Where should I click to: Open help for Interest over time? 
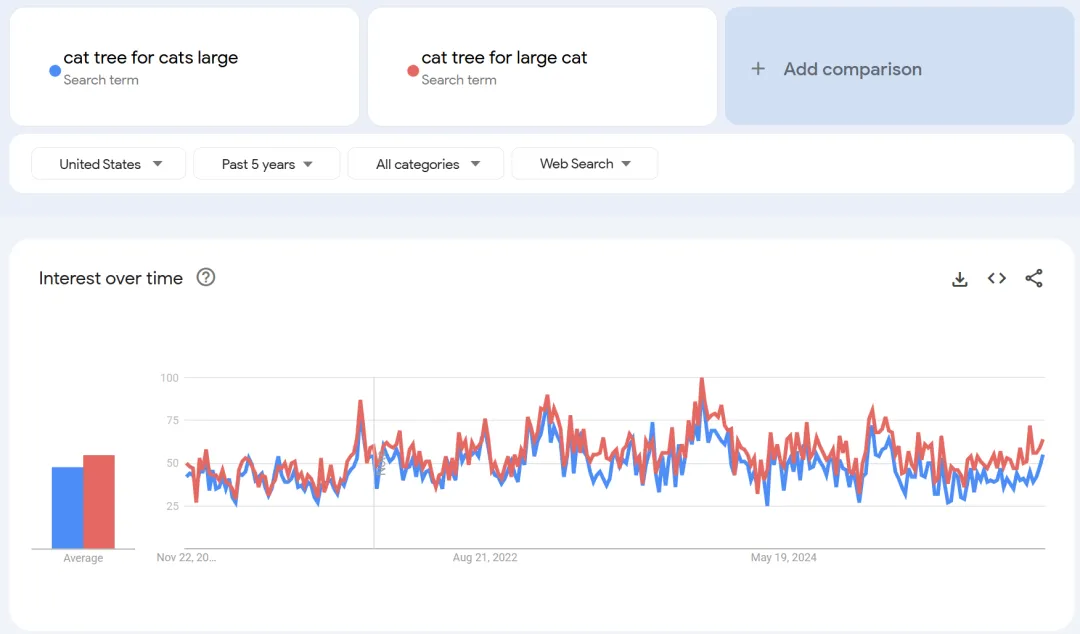(x=206, y=278)
